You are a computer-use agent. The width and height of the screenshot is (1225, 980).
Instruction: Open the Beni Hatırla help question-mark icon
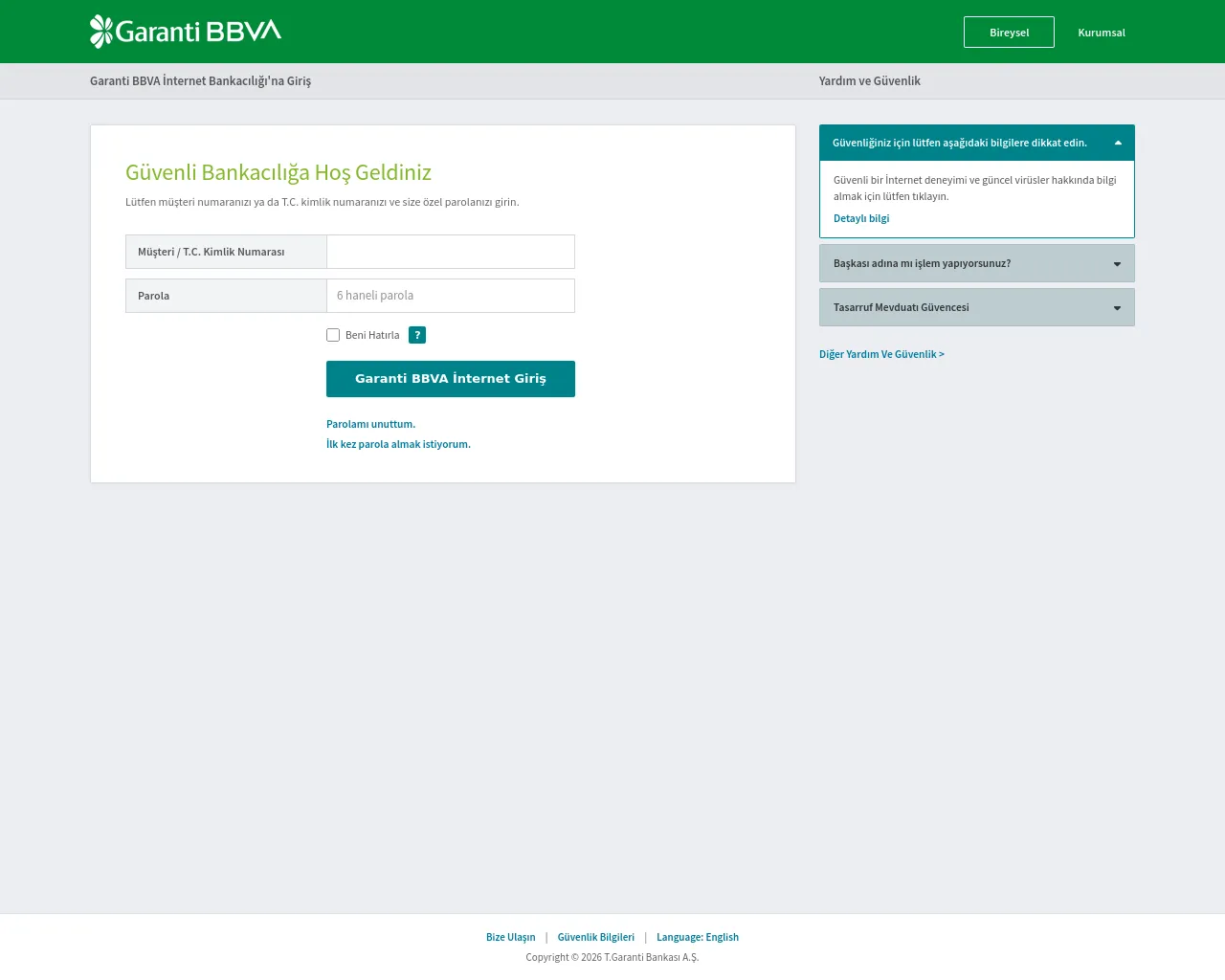[417, 335]
